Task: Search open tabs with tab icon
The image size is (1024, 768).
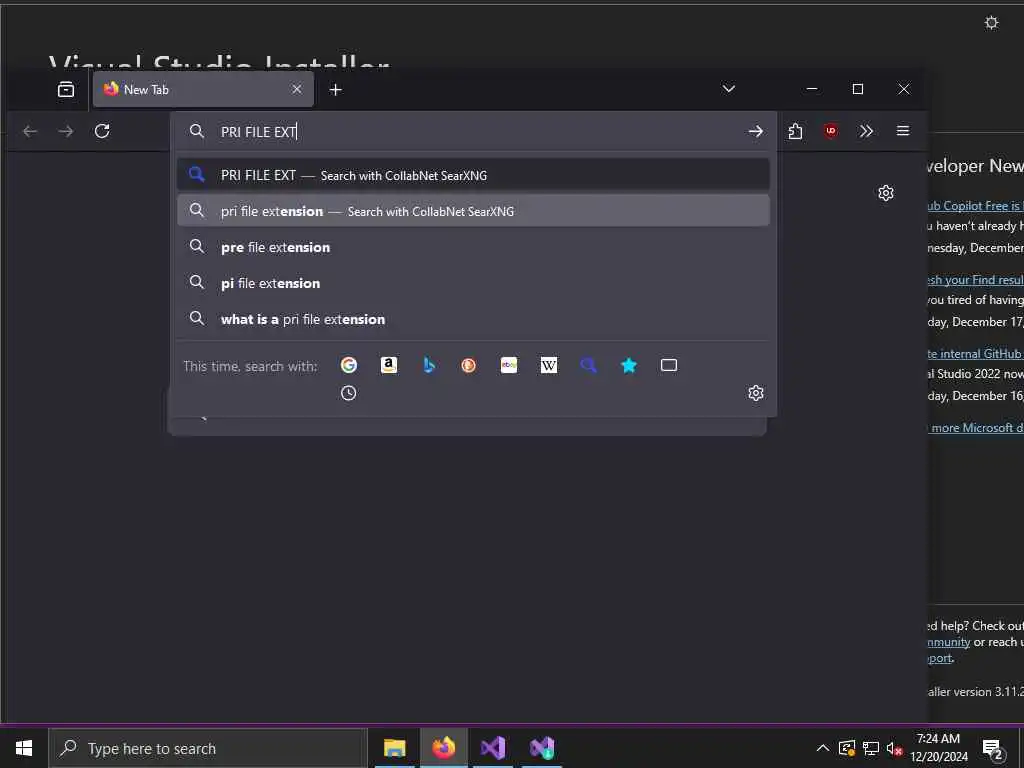Action: pos(669,365)
